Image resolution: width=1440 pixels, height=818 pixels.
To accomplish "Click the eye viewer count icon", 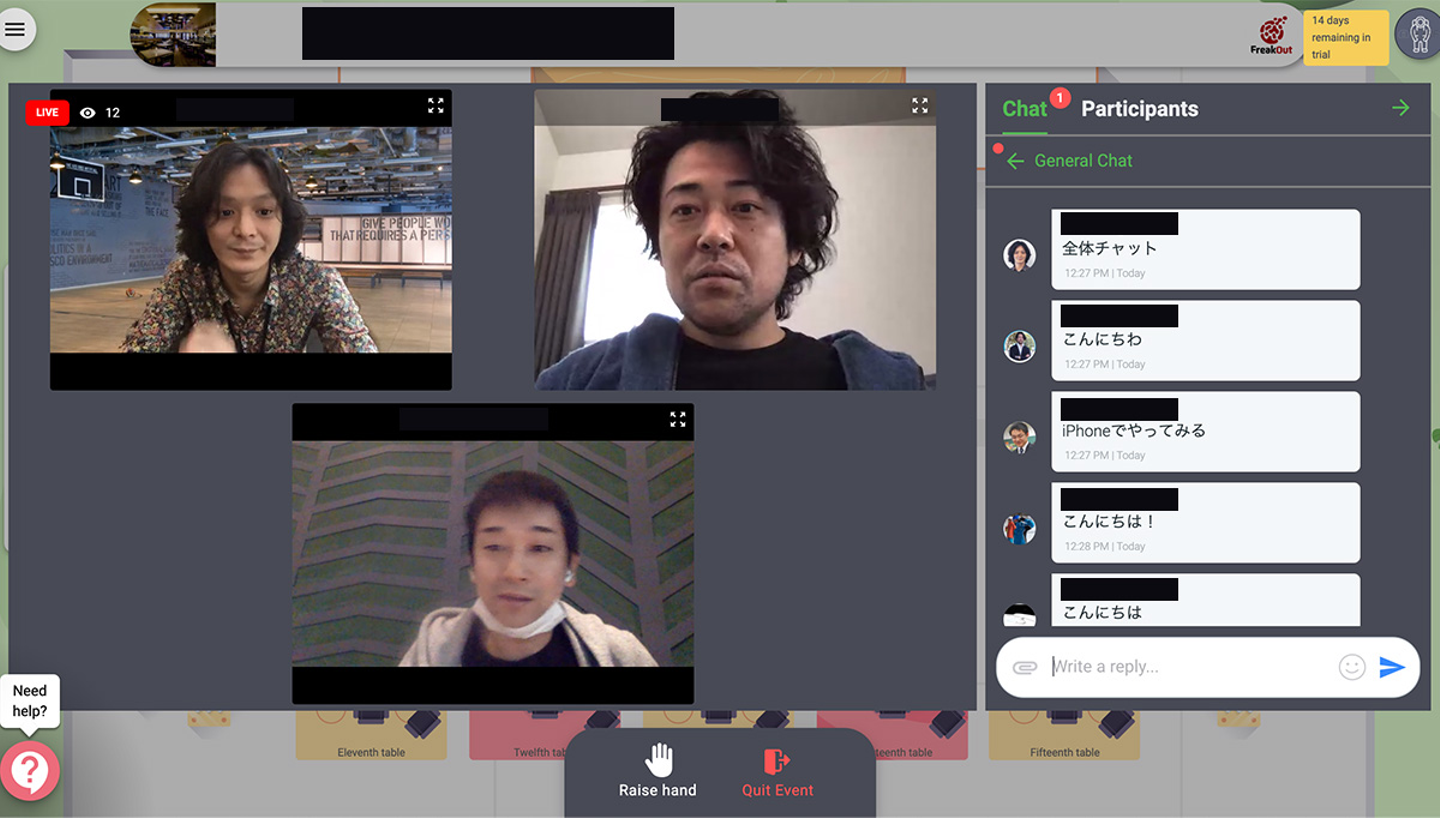I will coord(88,112).
